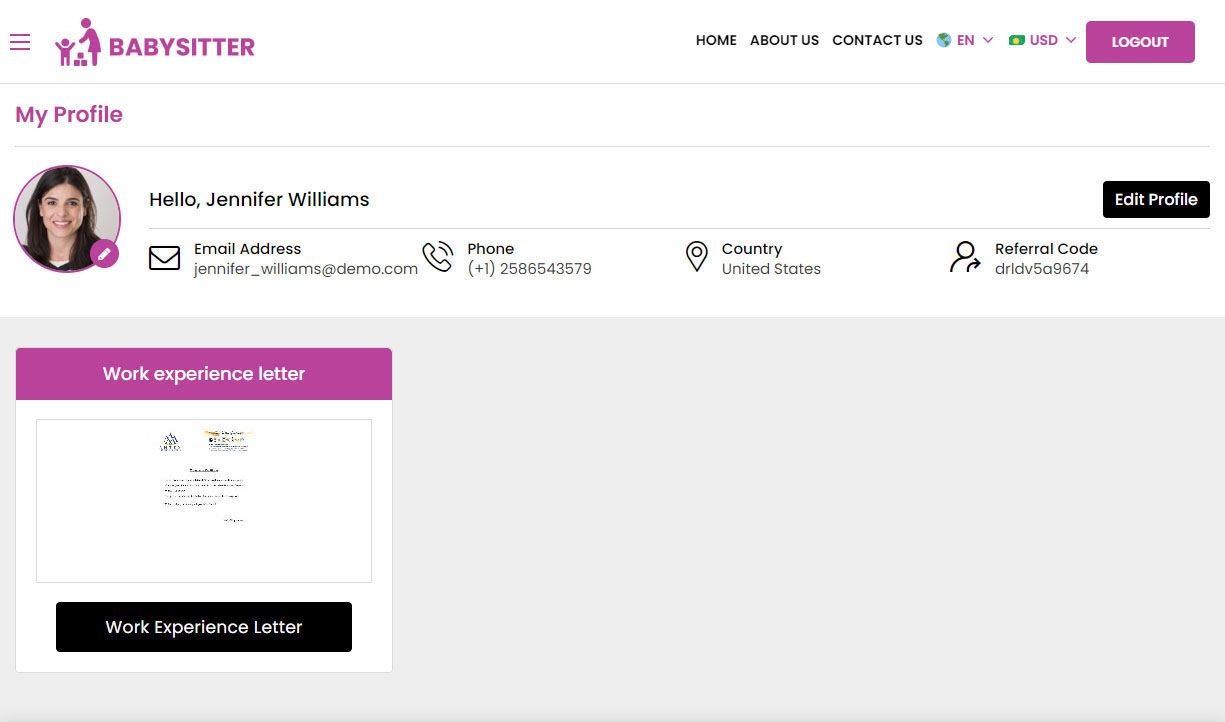Click the black Work Experience Letter button
1225x722 pixels.
tap(204, 627)
